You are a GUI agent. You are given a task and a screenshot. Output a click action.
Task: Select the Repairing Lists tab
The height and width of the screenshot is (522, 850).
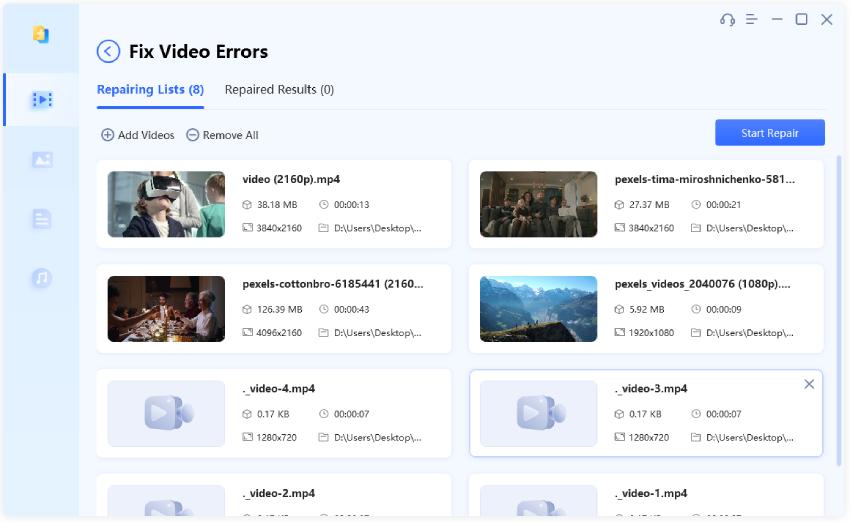[x=150, y=90]
